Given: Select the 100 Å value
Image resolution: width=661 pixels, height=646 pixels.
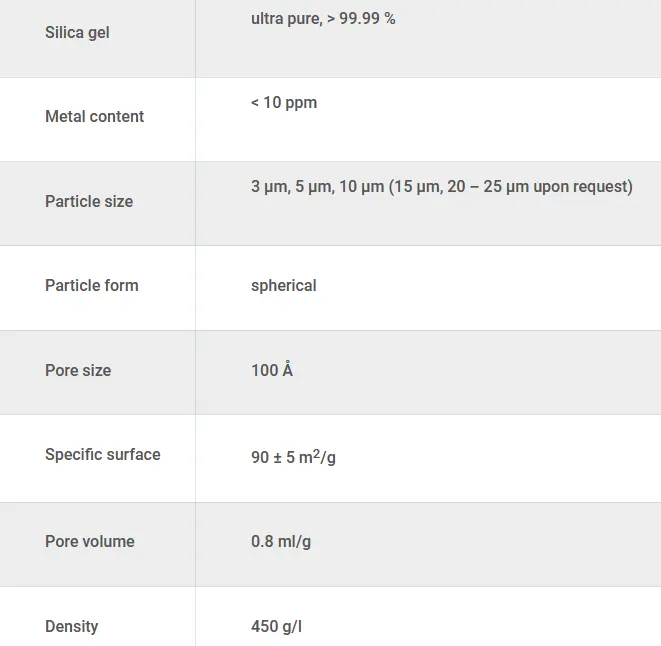Looking at the screenshot, I should coord(272,369).
